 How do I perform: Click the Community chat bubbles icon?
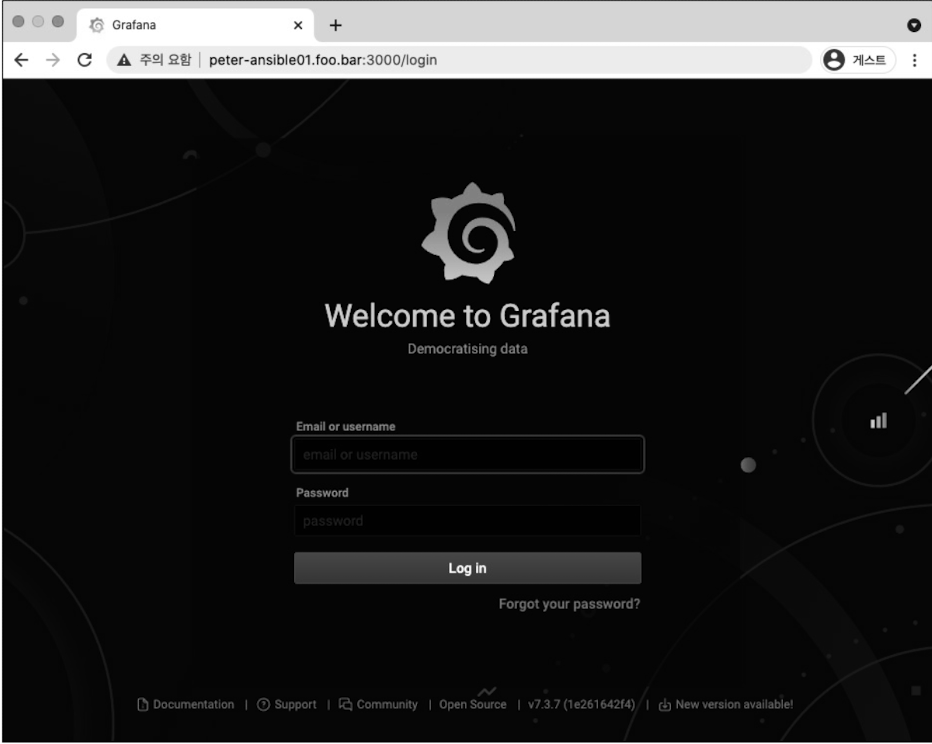tap(345, 704)
